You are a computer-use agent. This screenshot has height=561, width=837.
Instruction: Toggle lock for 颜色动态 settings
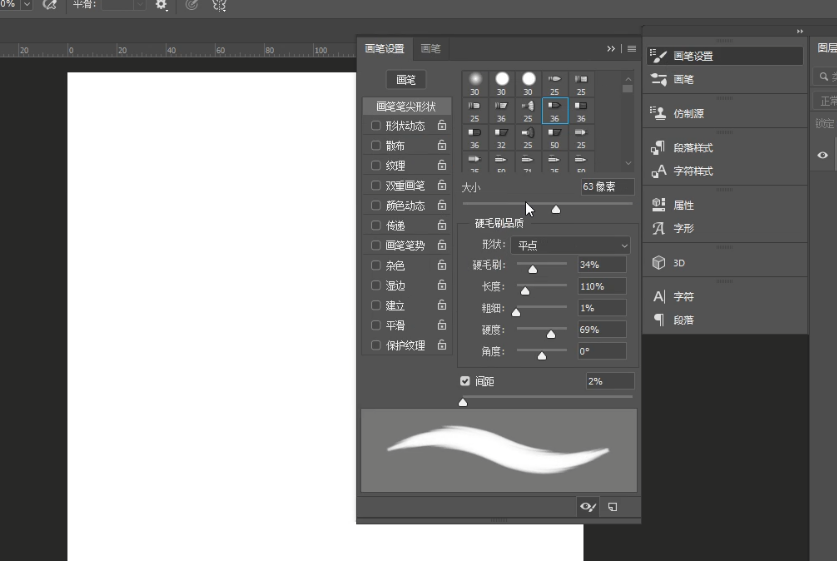click(x=442, y=205)
